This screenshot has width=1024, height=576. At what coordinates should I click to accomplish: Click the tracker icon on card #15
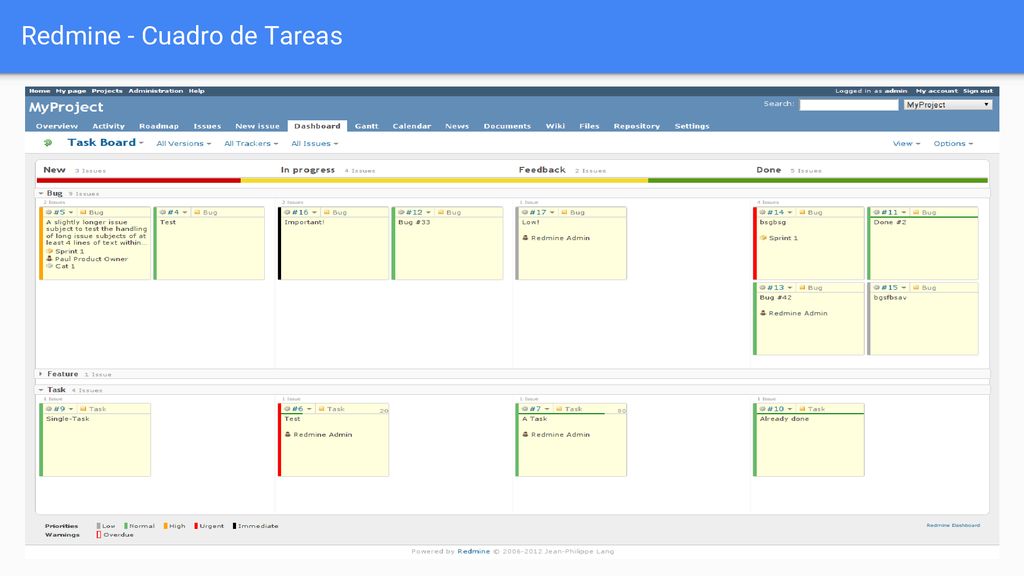pos(916,287)
